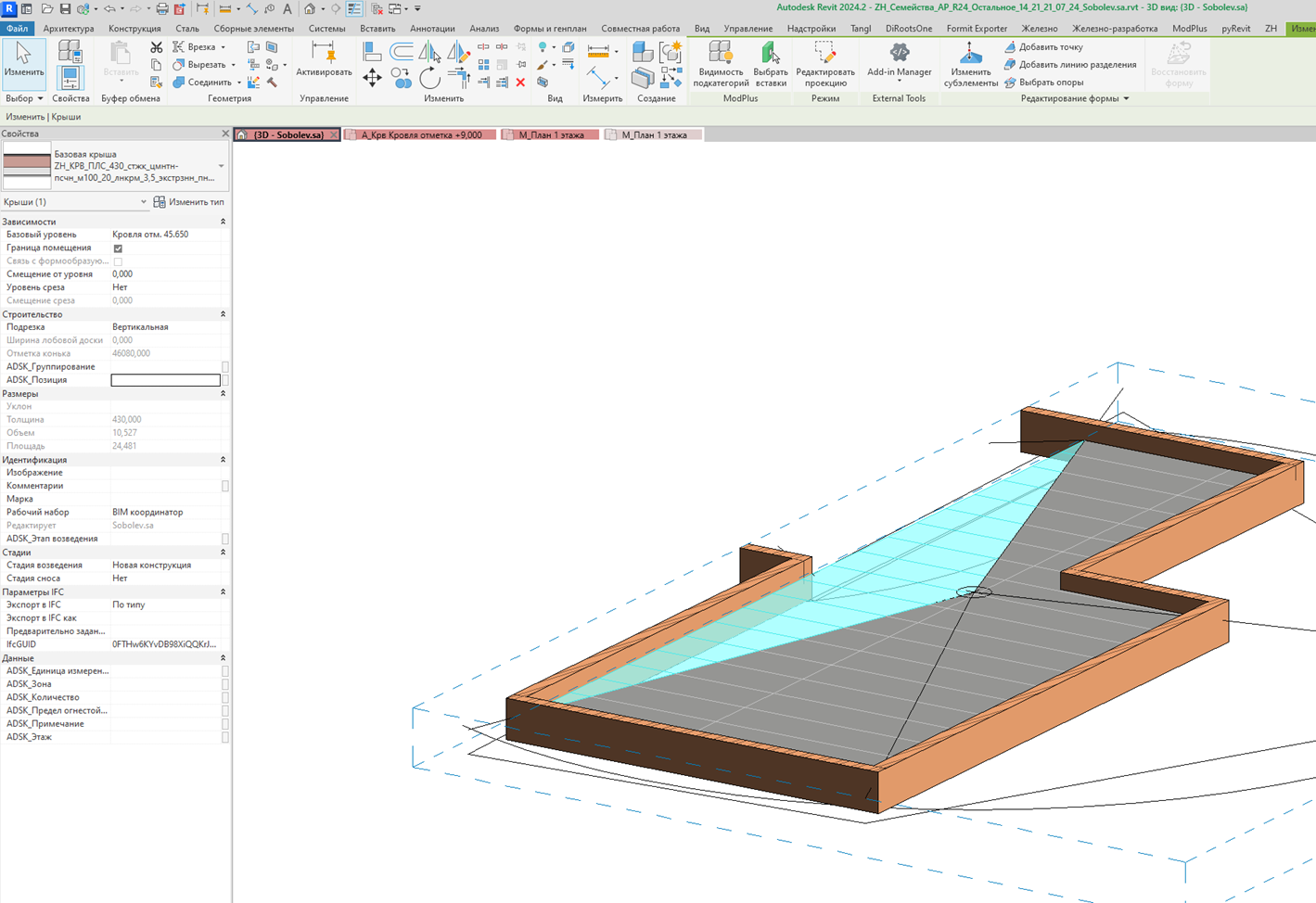Choose Изменить субэлементы tool
This screenshot has width=1316, height=903.
(971, 64)
